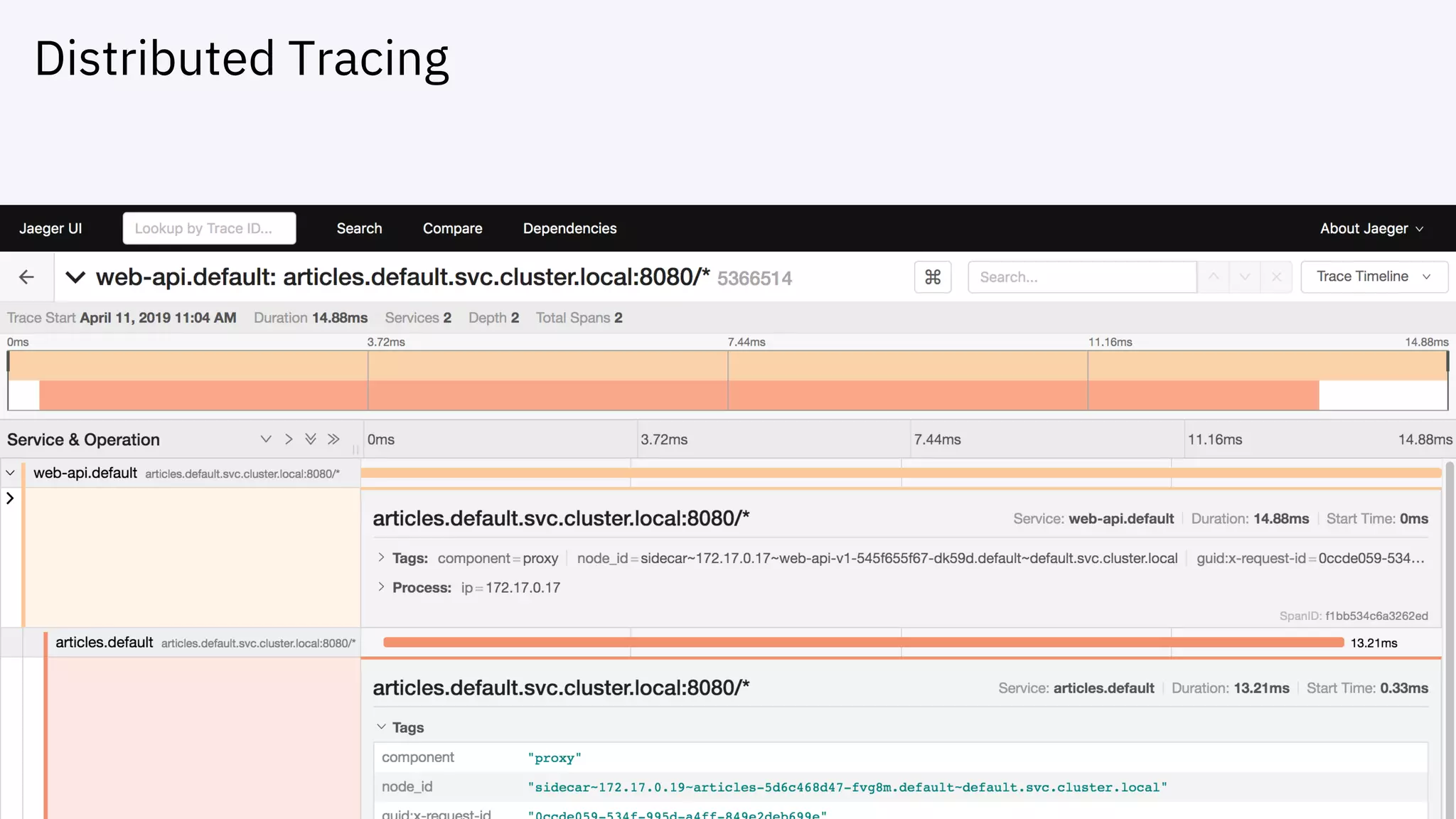This screenshot has width=1456, height=819.
Task: Click the articles.default 13.21ms span bar
Action: tap(863, 643)
